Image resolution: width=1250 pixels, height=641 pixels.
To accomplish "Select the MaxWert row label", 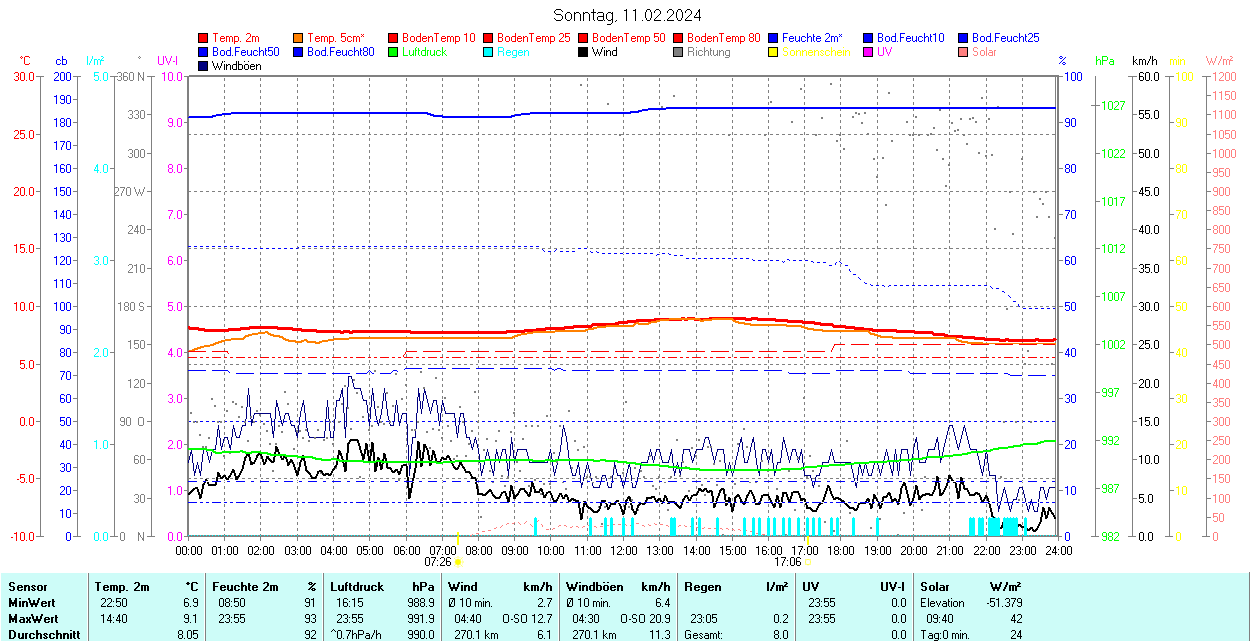I will pyautogui.click(x=33, y=619).
